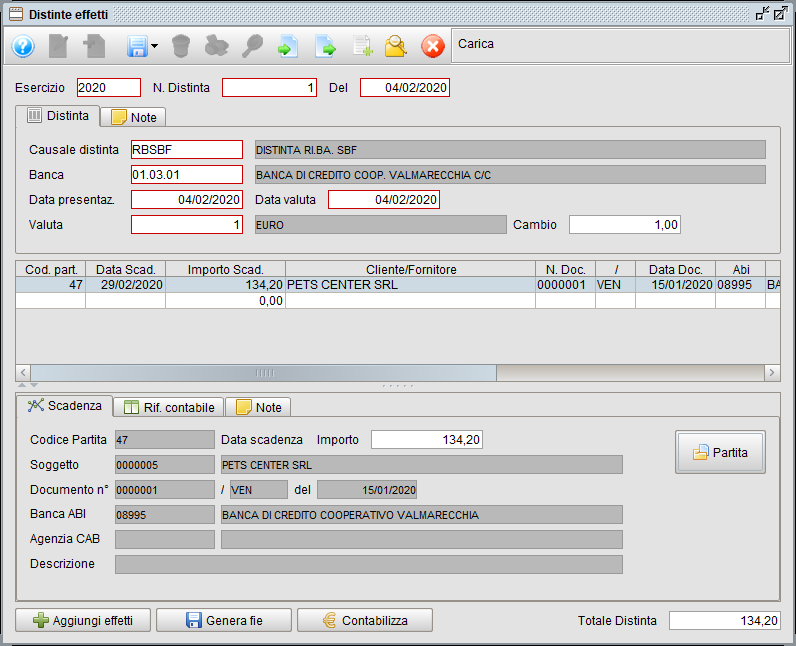
Task: Click the table scrollbar left arrow
Action: (23, 373)
